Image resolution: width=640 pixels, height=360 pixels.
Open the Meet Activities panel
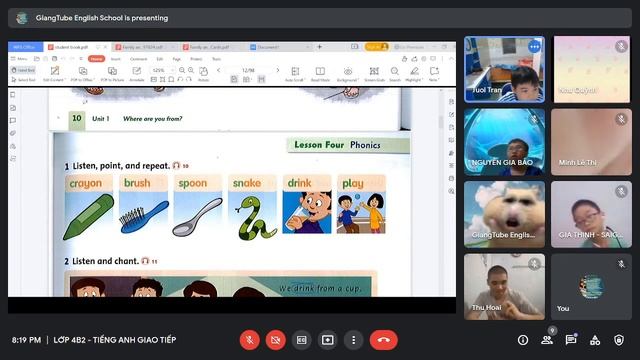click(x=595, y=340)
